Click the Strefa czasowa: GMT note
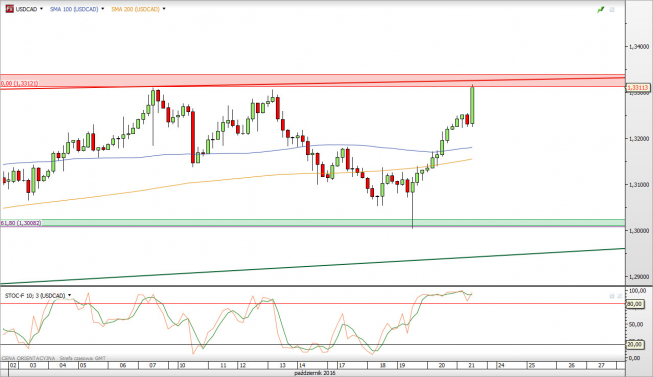Screen dimensions: 653x377 tap(82, 358)
